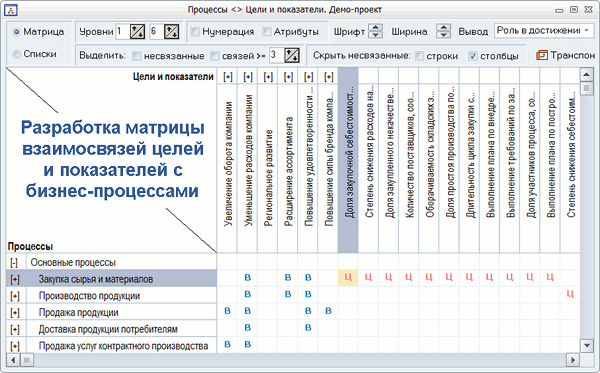
Task: Enable the Атрибуты checkbox
Action: click(267, 32)
